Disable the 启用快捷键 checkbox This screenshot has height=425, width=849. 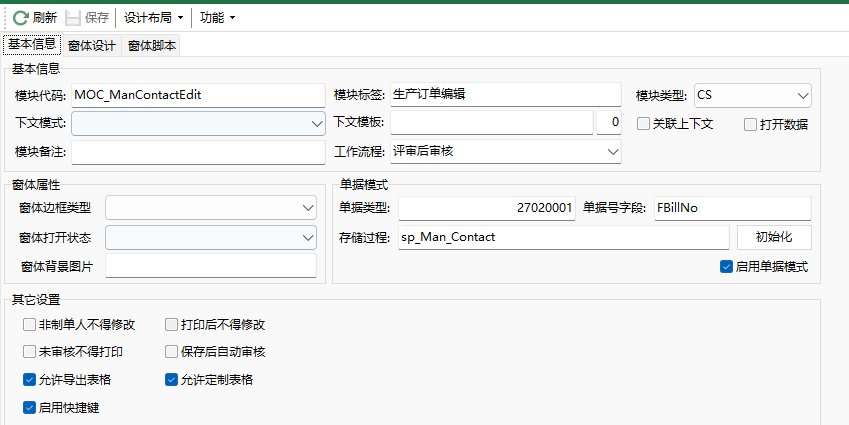click(x=29, y=407)
